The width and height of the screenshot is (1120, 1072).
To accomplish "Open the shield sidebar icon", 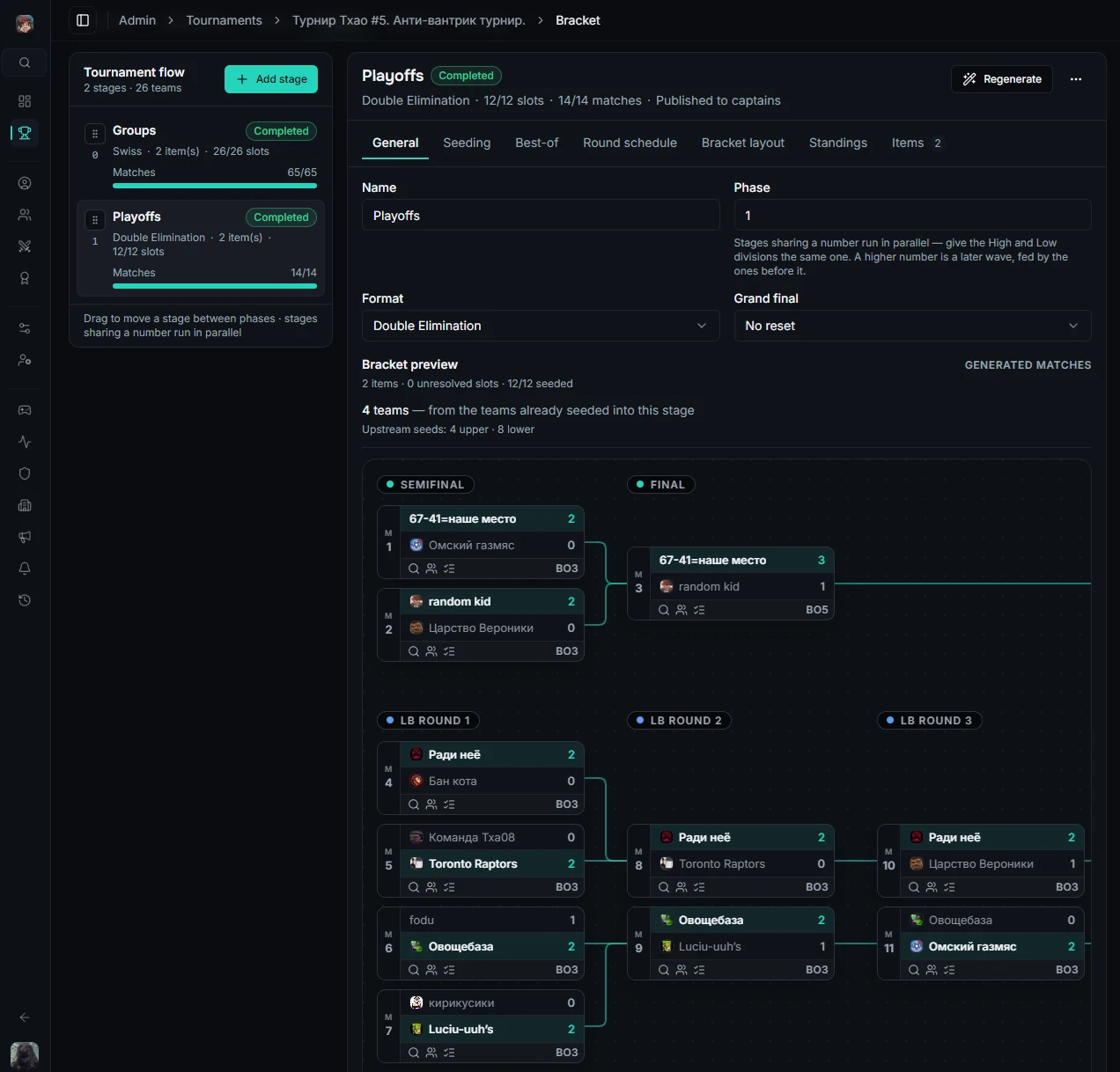I will (25, 474).
